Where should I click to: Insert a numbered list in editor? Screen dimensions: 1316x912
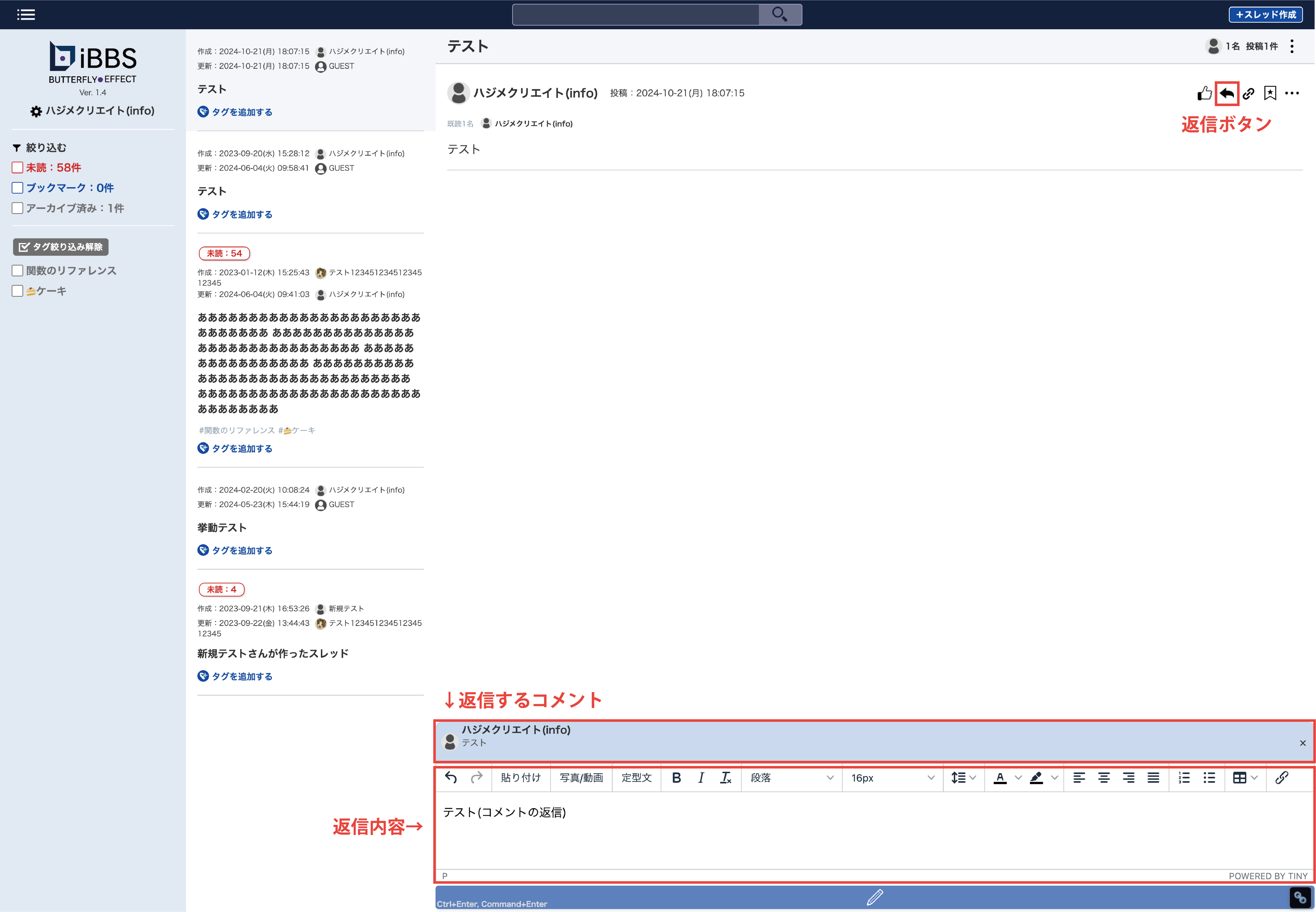pos(1184,778)
